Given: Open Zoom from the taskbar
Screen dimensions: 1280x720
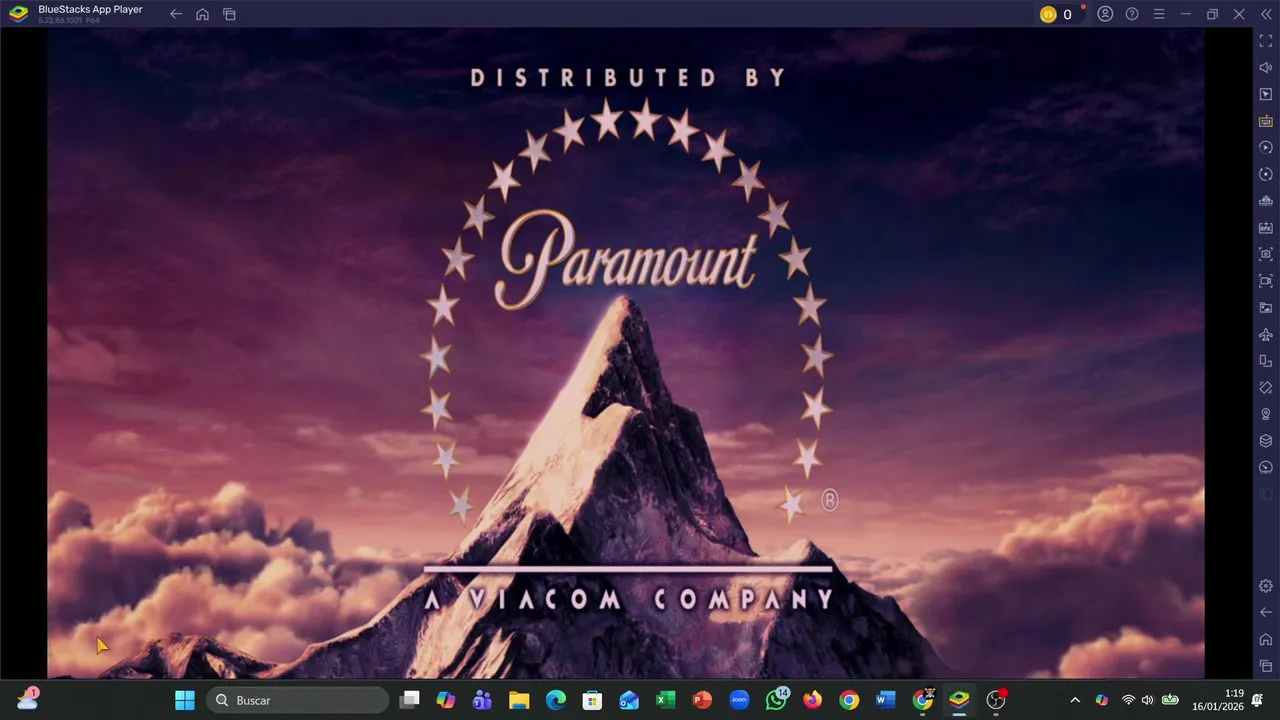Looking at the screenshot, I should 739,700.
